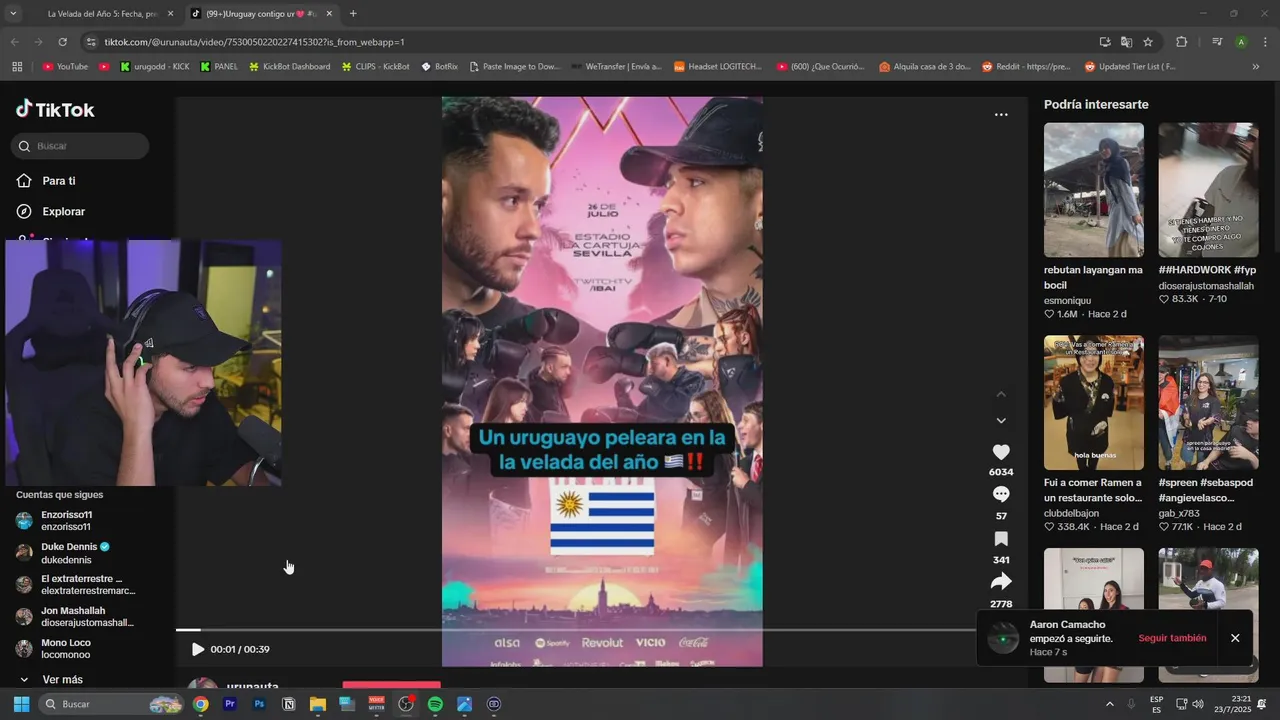Open the video three-dots options menu

pyautogui.click(x=1001, y=115)
